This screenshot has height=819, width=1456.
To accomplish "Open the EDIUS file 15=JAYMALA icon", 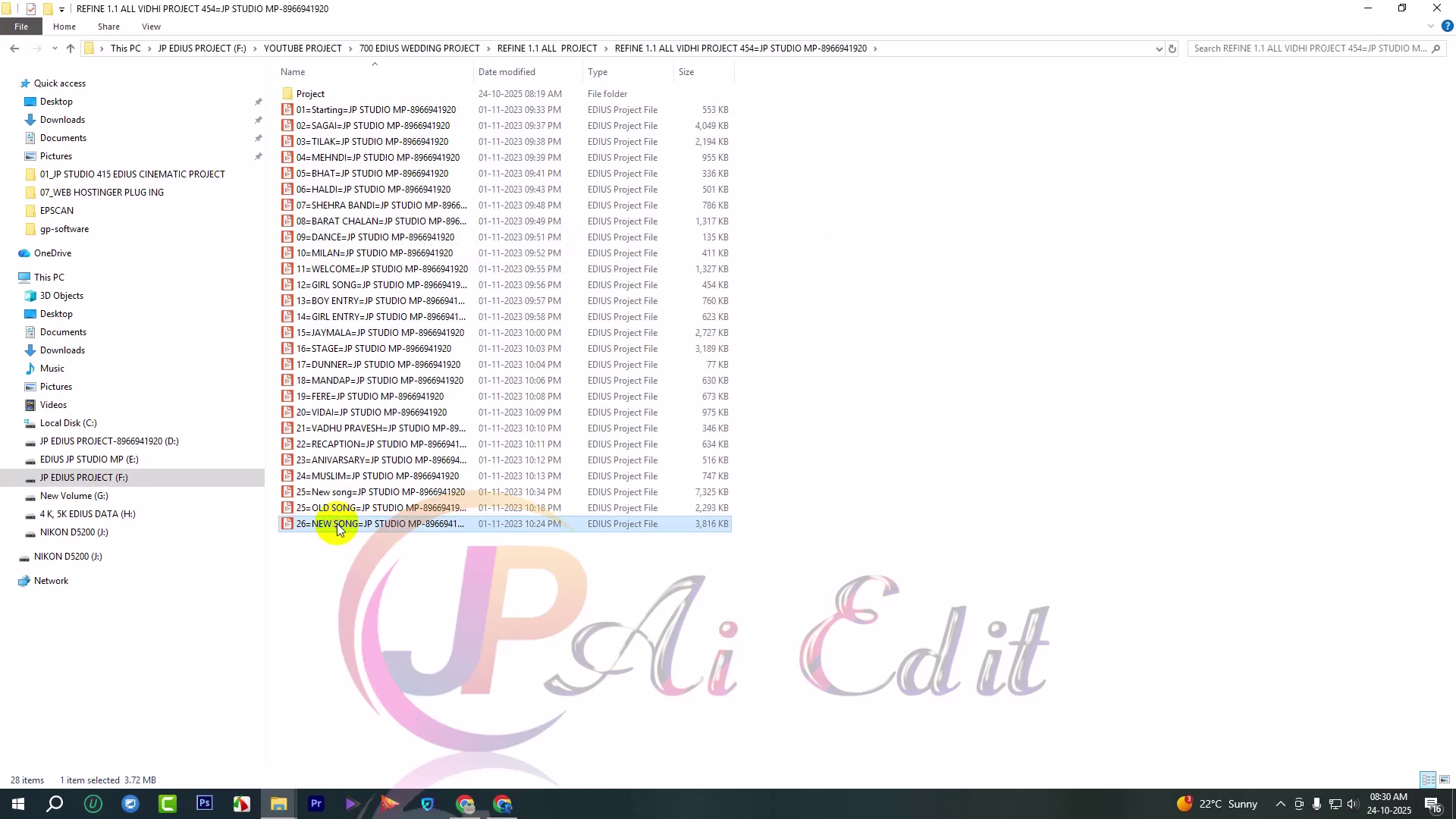I will tap(287, 333).
